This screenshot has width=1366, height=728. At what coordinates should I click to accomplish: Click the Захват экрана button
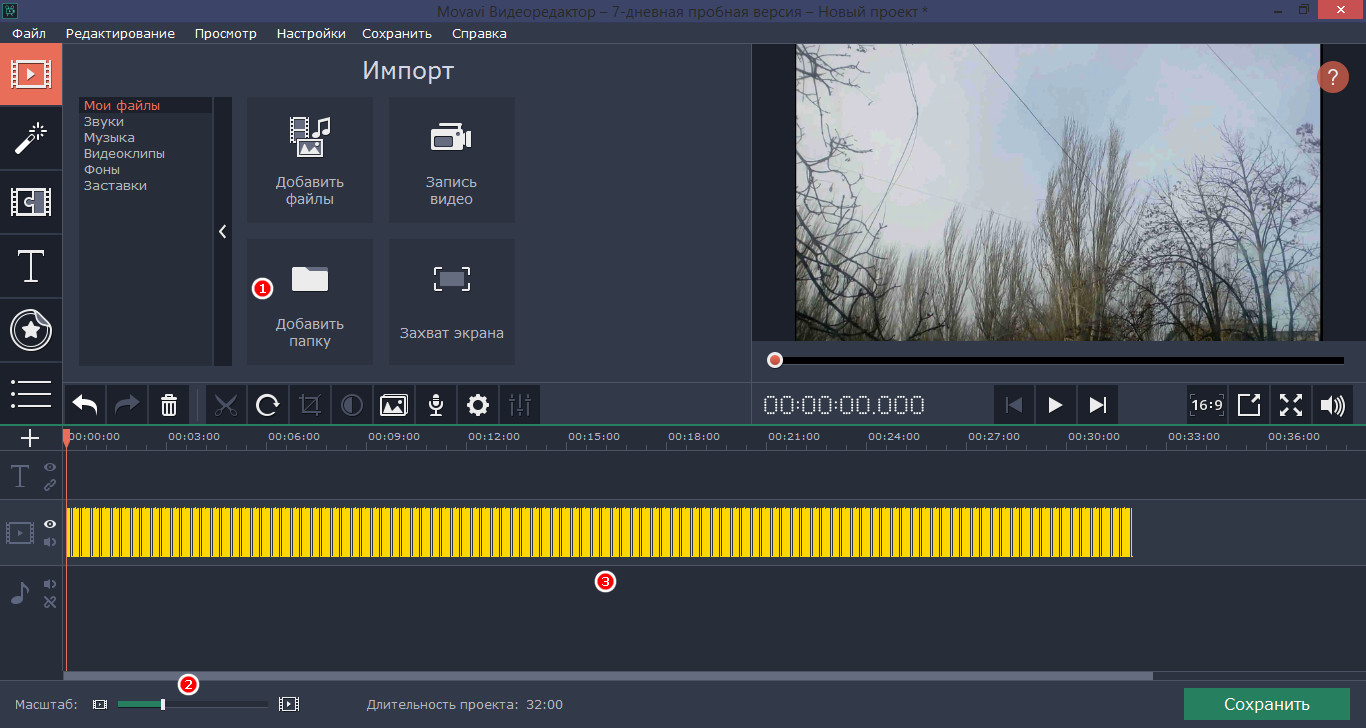click(452, 302)
